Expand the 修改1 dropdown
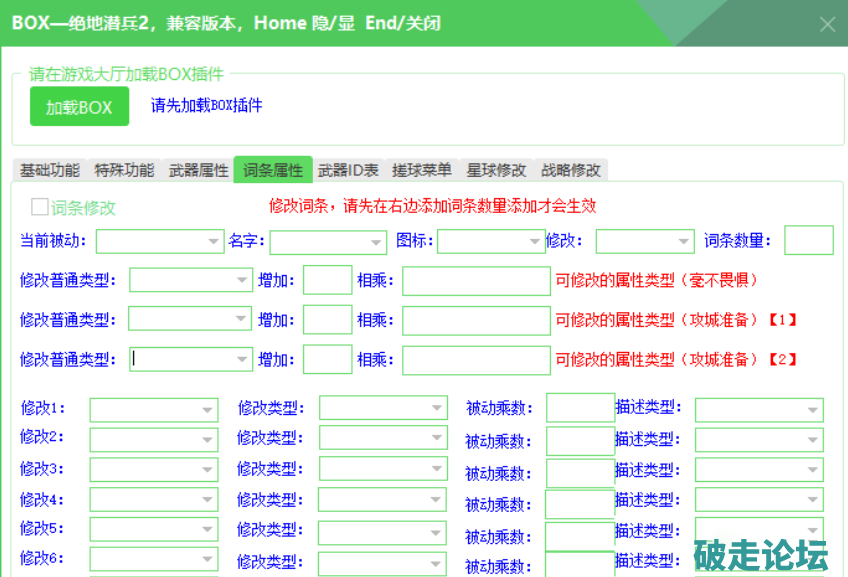 [x=154, y=410]
